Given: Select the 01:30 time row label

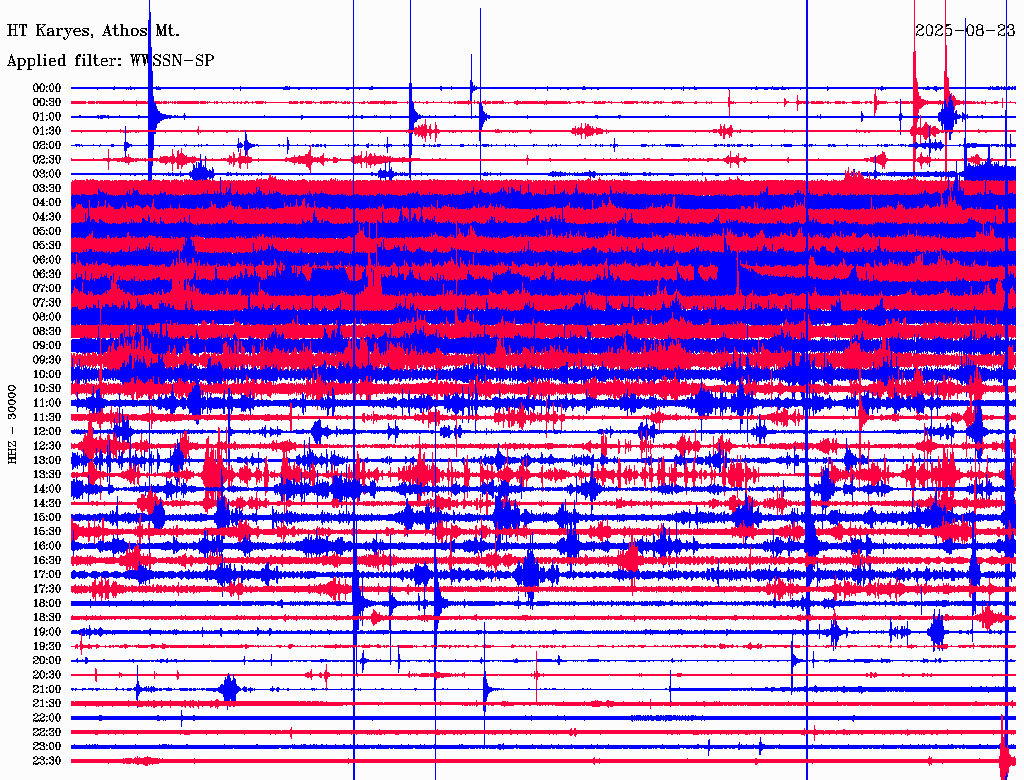Looking at the screenshot, I should coord(47,131).
